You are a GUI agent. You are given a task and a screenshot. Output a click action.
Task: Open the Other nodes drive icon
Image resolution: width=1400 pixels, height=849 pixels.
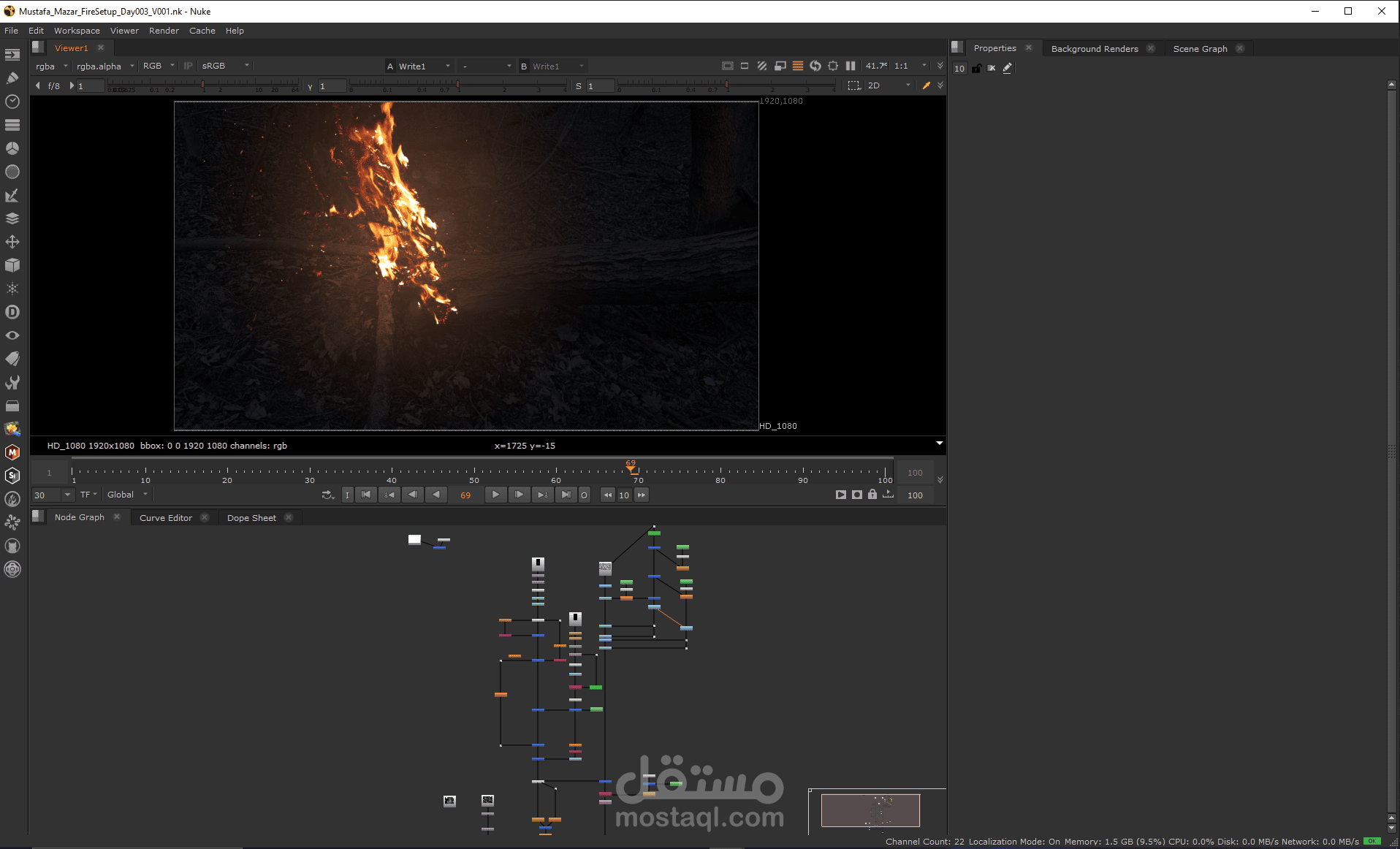(12, 406)
